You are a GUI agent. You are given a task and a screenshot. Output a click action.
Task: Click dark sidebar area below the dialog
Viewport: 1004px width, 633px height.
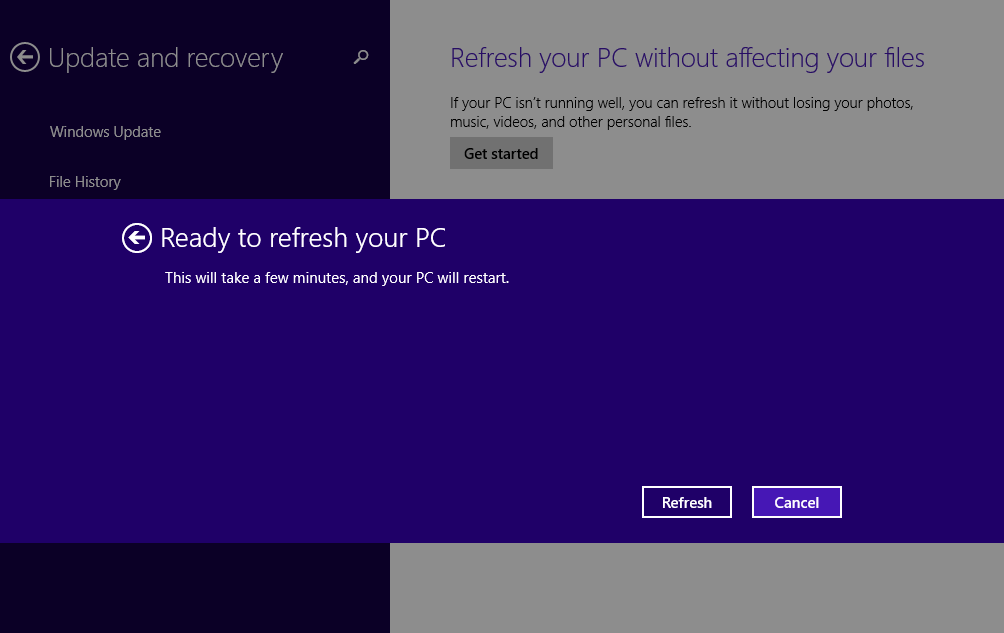pos(195,590)
